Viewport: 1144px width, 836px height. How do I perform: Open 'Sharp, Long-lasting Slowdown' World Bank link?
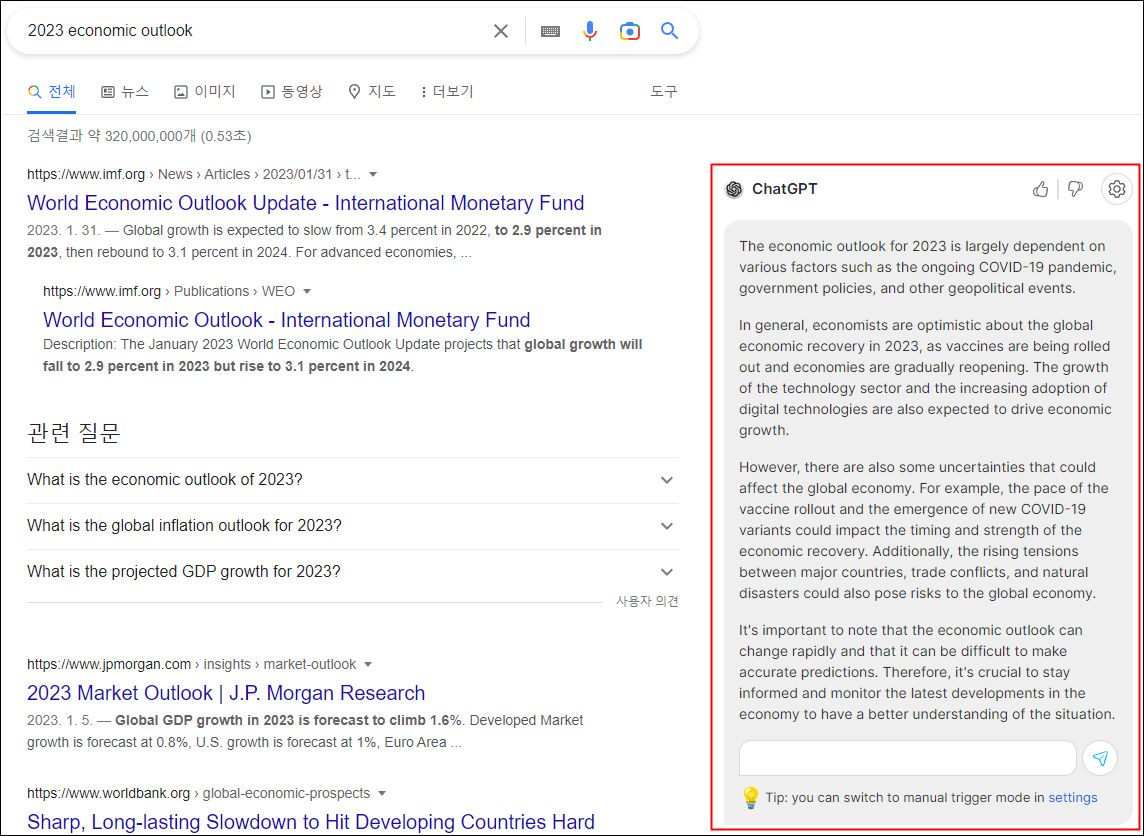(311, 822)
